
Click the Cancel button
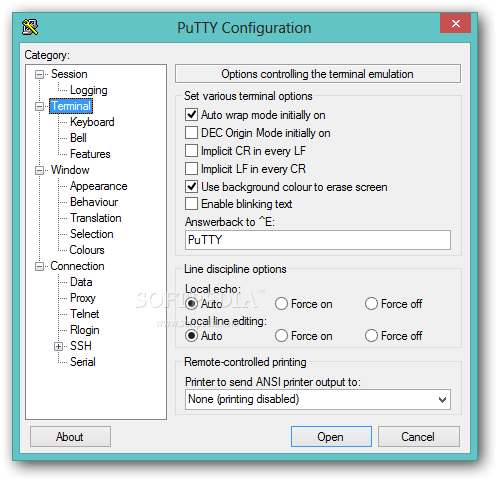coord(418,436)
